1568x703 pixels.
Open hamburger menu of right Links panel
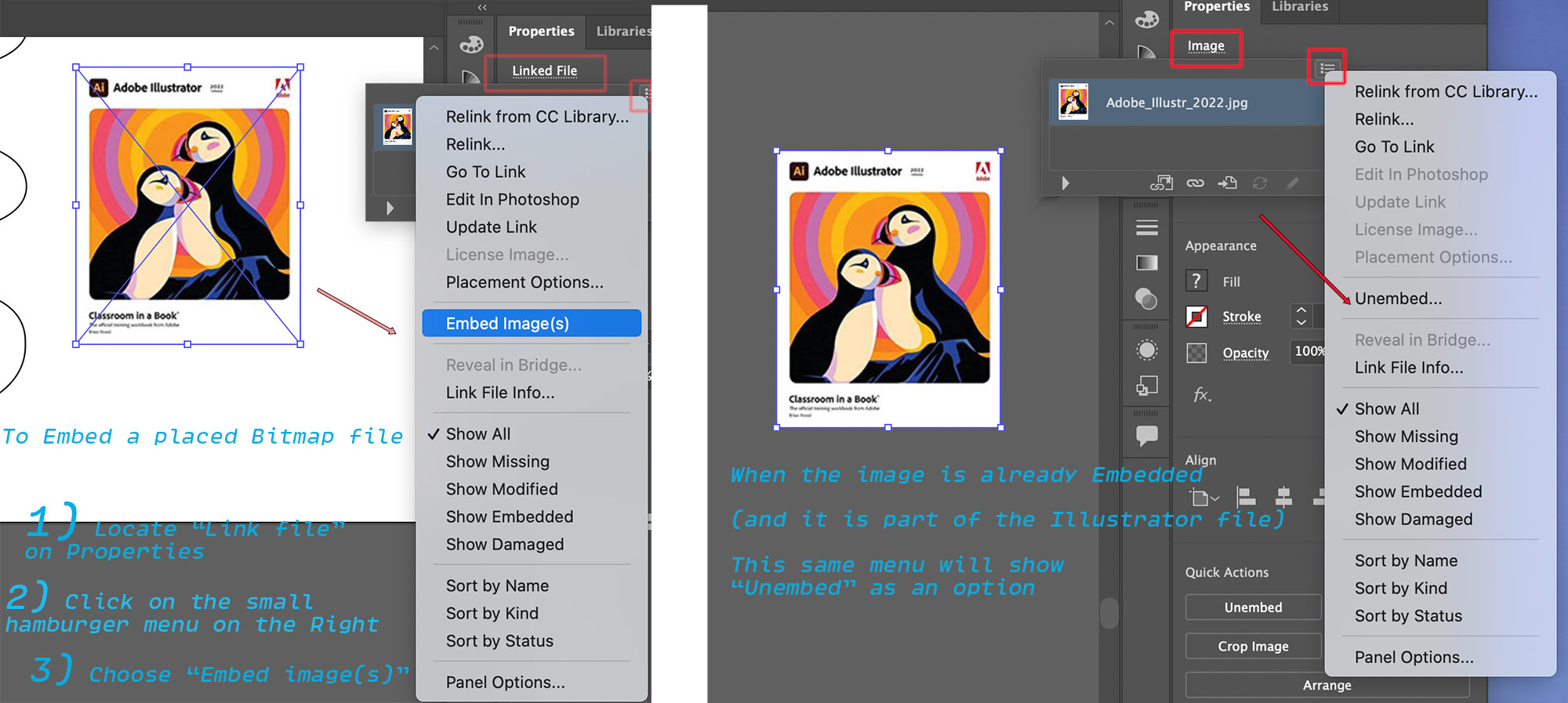pyautogui.click(x=1327, y=69)
